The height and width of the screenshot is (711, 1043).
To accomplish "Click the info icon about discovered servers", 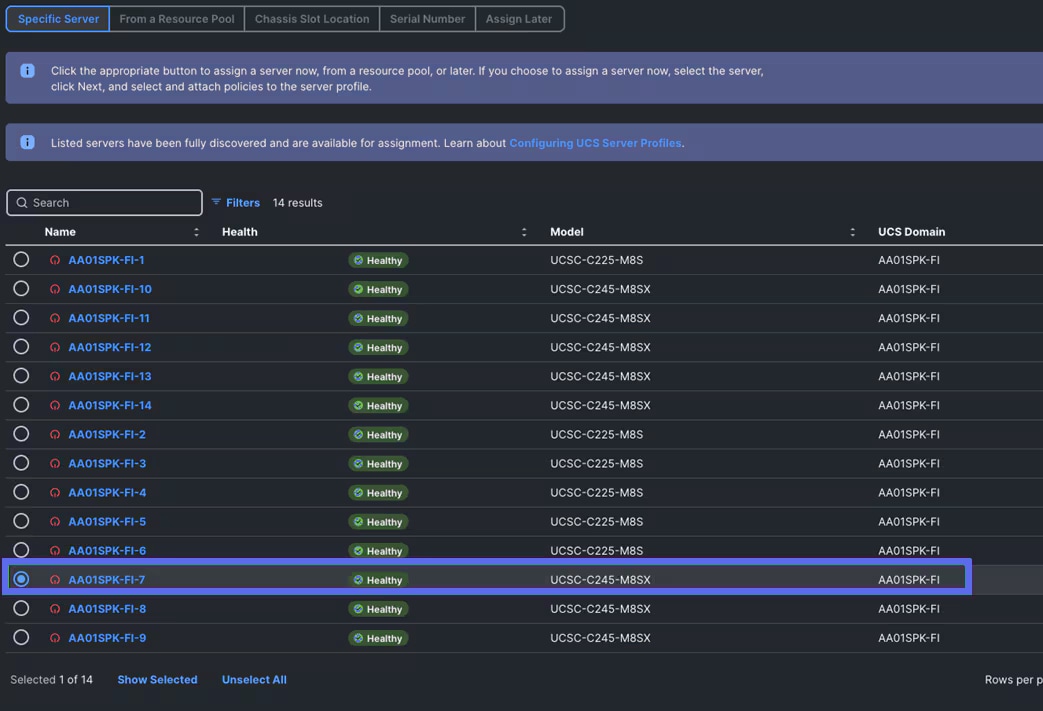I will (x=27, y=141).
